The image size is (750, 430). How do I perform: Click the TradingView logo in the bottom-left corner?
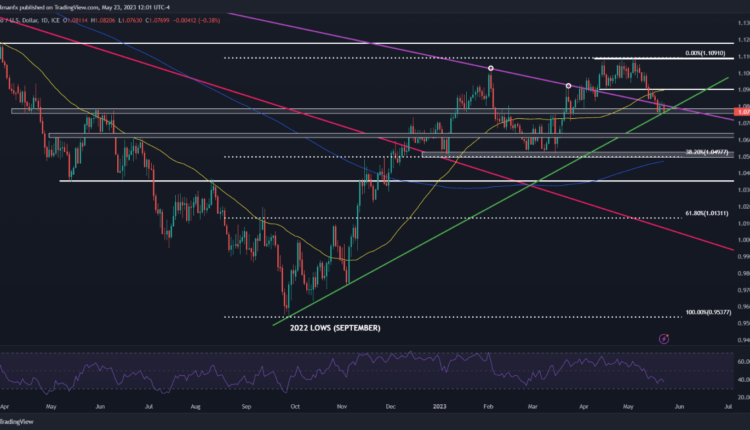(x=18, y=422)
